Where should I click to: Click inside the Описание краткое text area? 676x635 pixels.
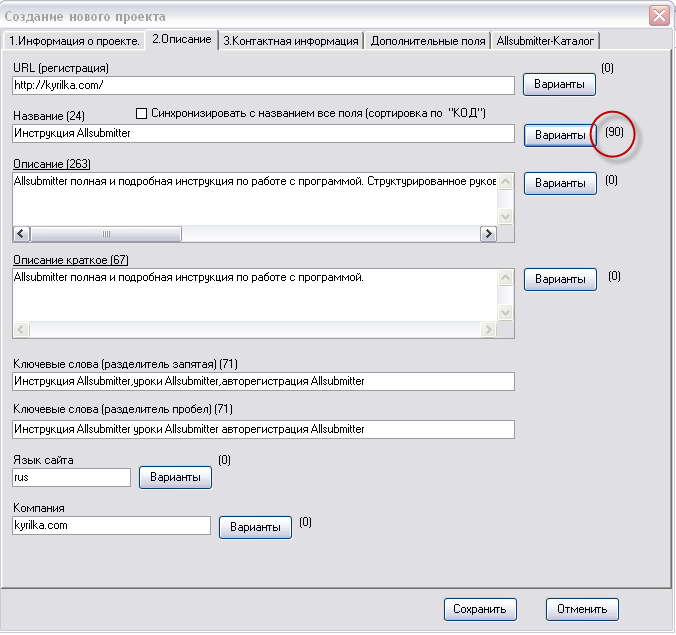(255, 295)
